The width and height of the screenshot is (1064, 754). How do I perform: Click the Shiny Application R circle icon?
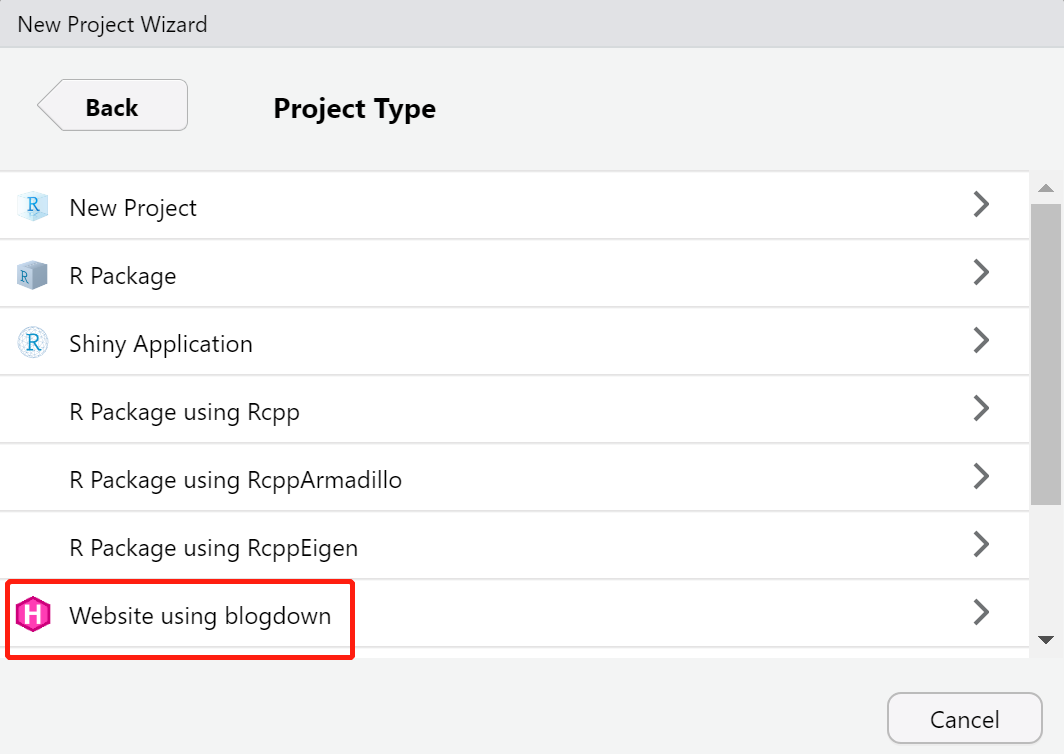[33, 343]
